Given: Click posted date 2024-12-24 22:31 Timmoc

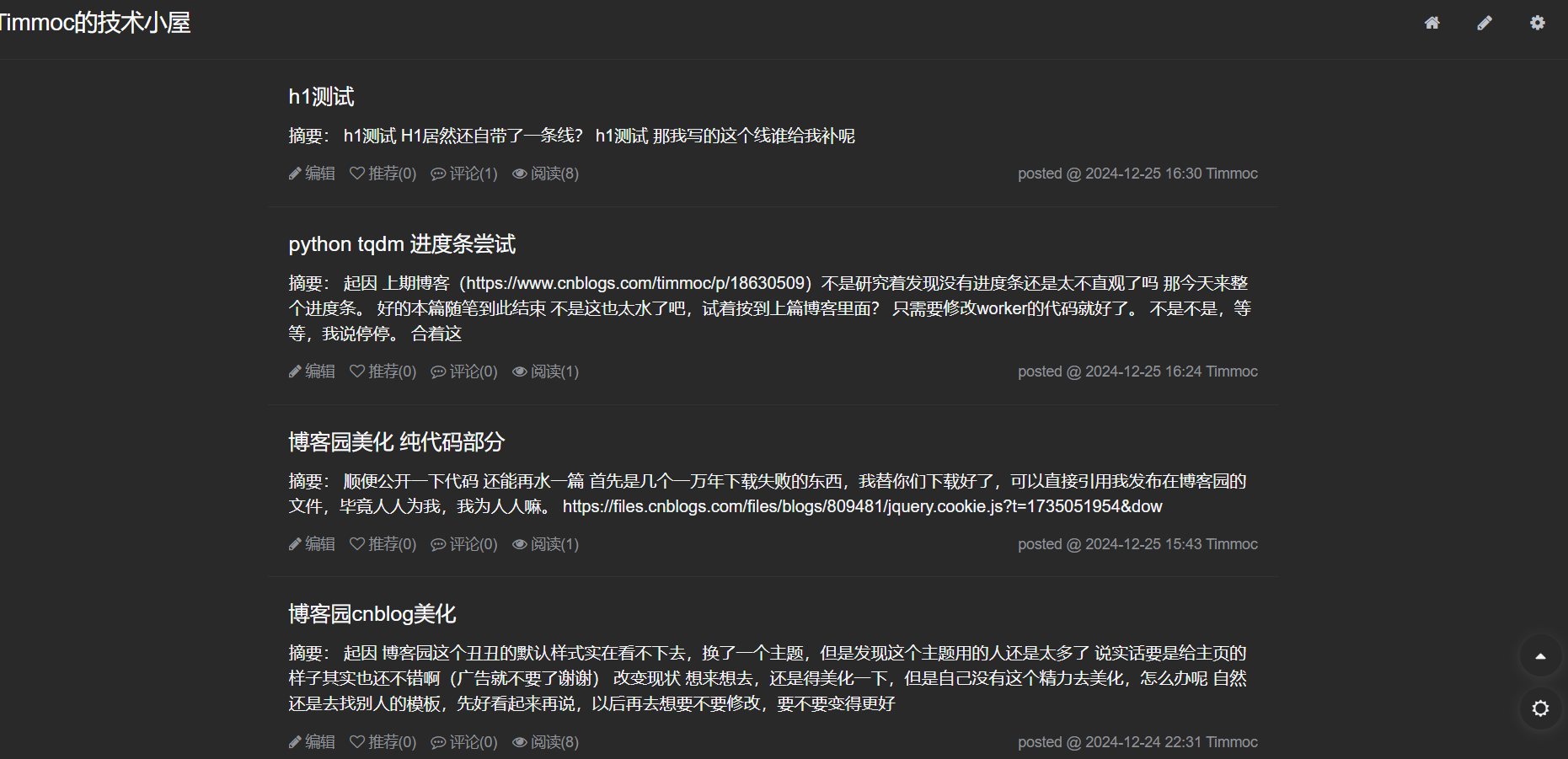Looking at the screenshot, I should pos(1137,742).
